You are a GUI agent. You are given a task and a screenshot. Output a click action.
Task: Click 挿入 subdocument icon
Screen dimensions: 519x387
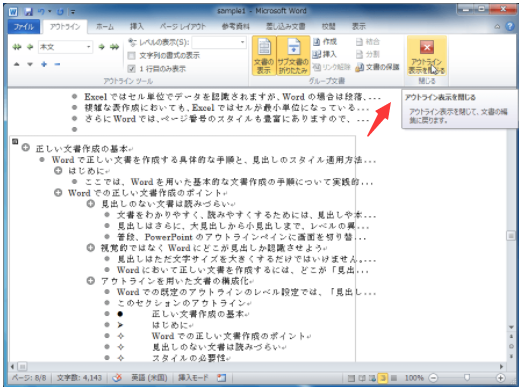pos(317,54)
